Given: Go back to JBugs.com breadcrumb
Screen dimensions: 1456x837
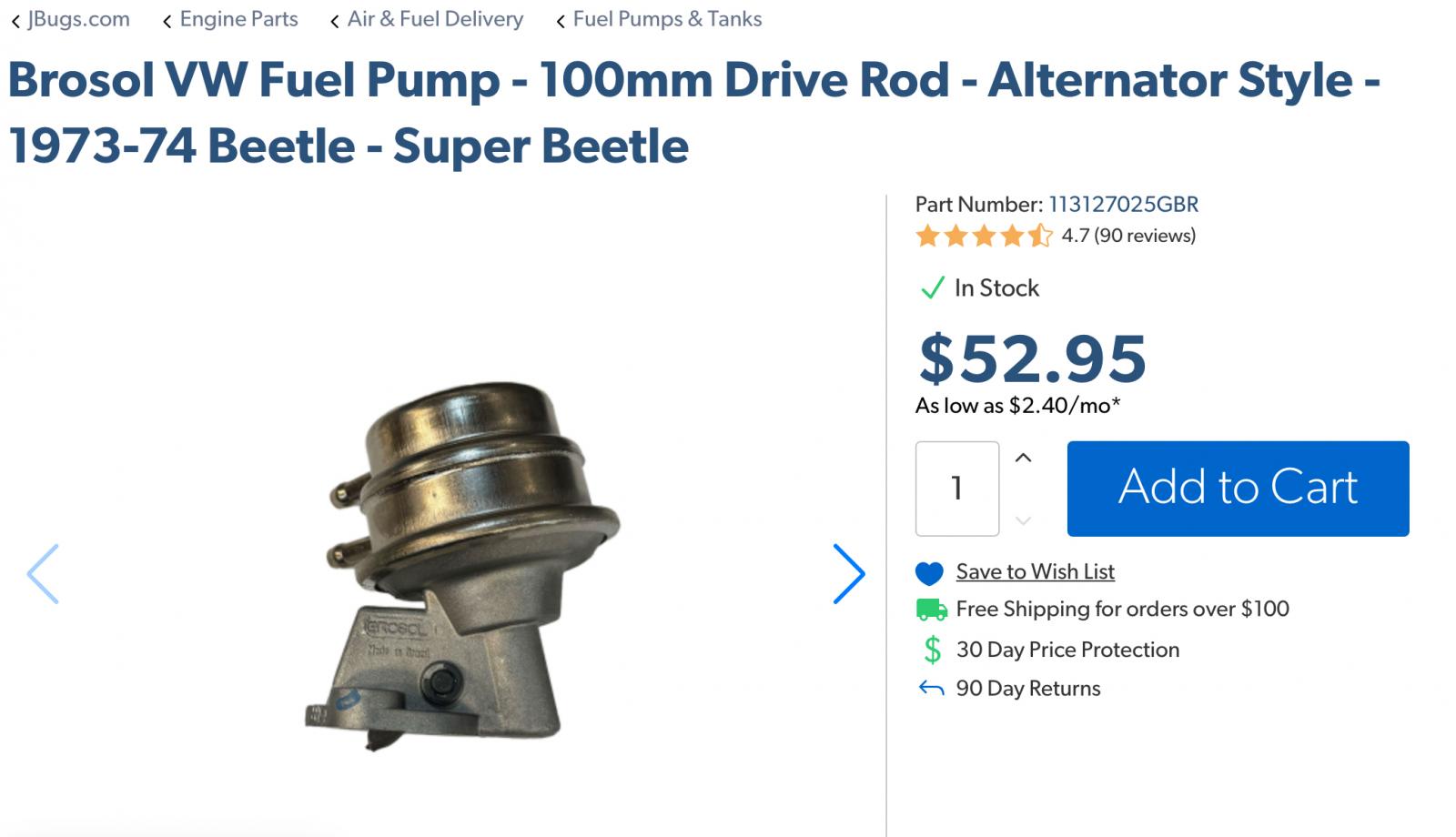Looking at the screenshot, I should 77,19.
